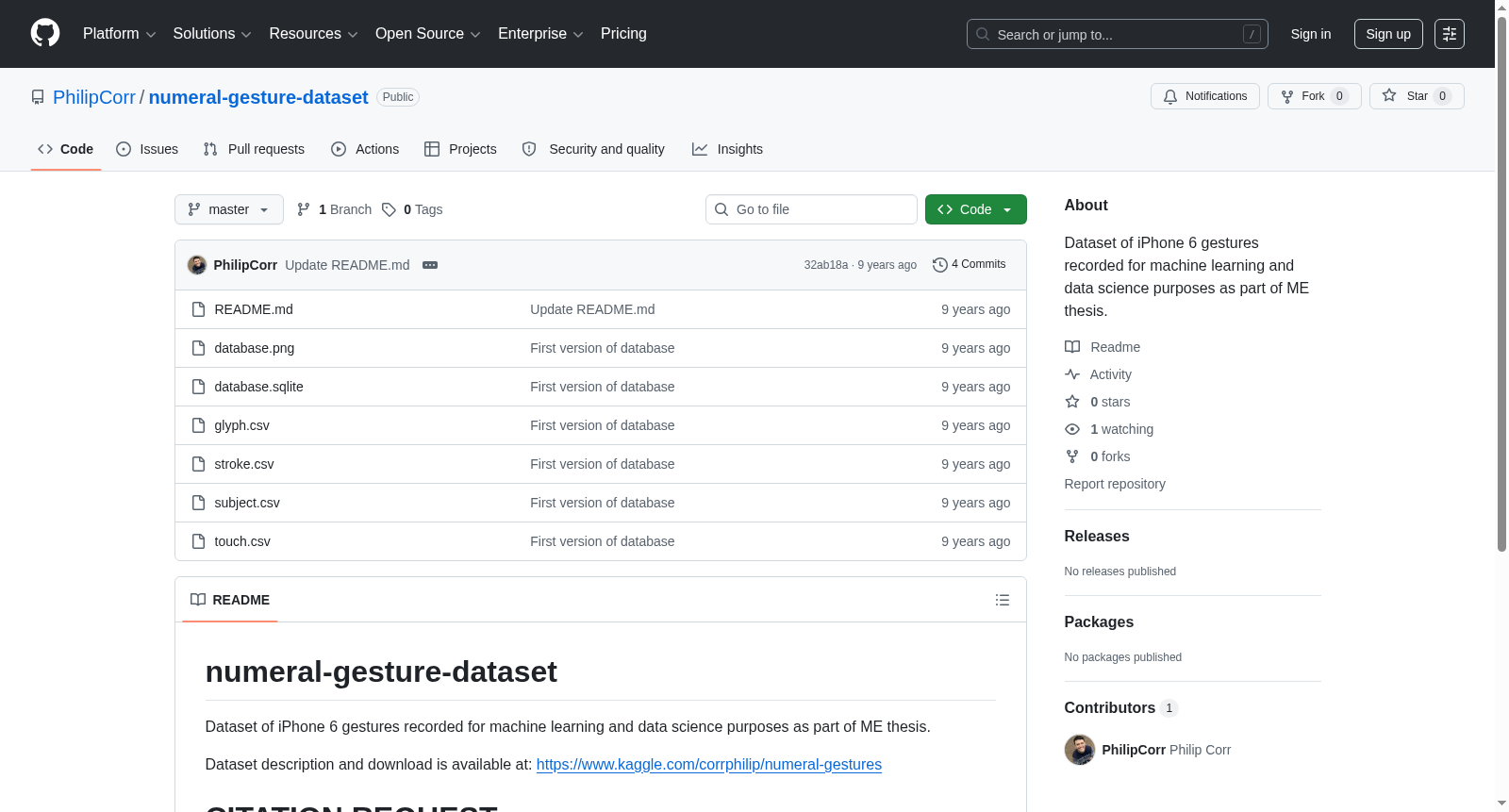Open the Packages section heading
The width and height of the screenshot is (1509, 812).
click(x=1099, y=621)
